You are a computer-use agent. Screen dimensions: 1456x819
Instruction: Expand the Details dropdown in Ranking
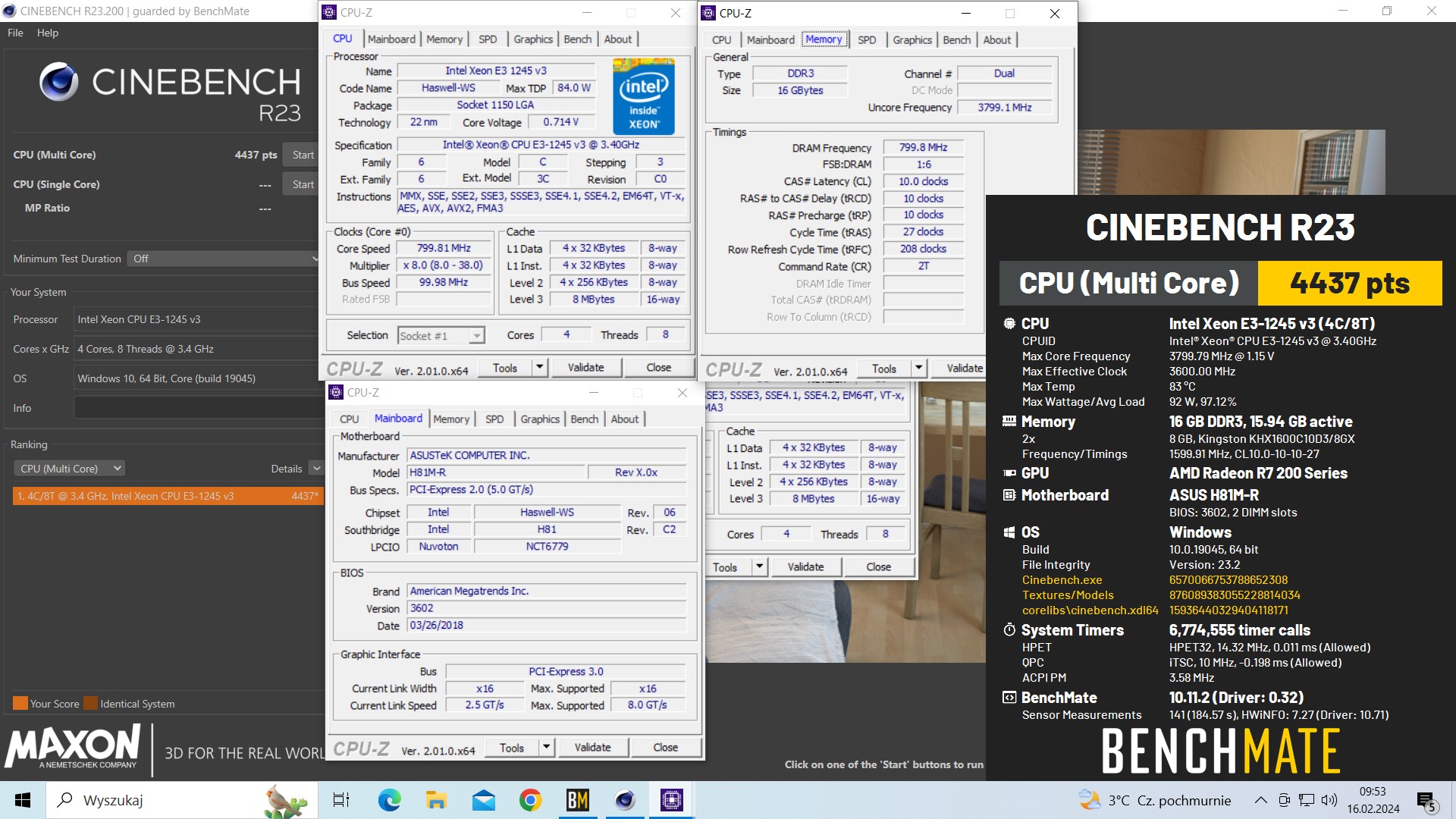tap(316, 469)
